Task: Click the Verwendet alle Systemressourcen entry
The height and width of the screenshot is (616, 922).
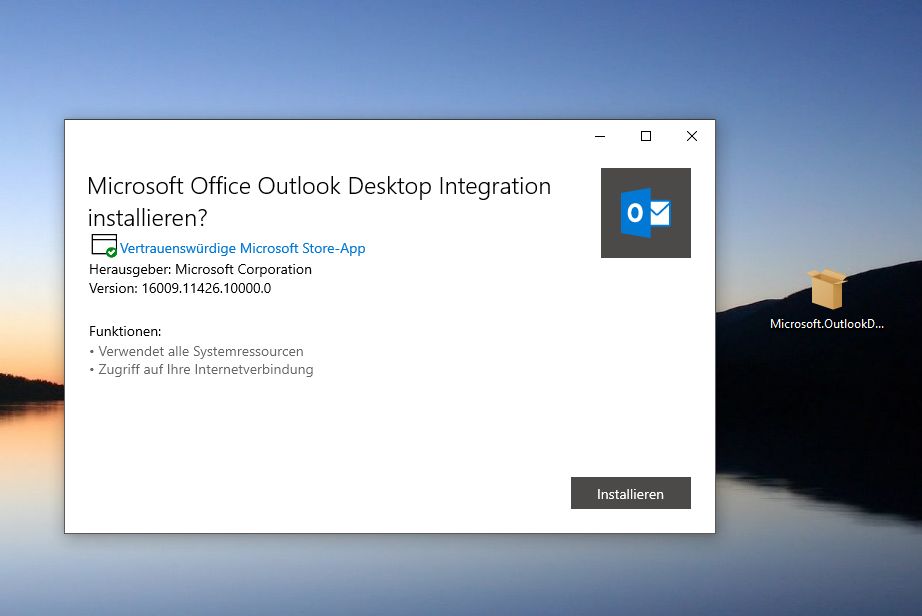Action: [x=196, y=351]
